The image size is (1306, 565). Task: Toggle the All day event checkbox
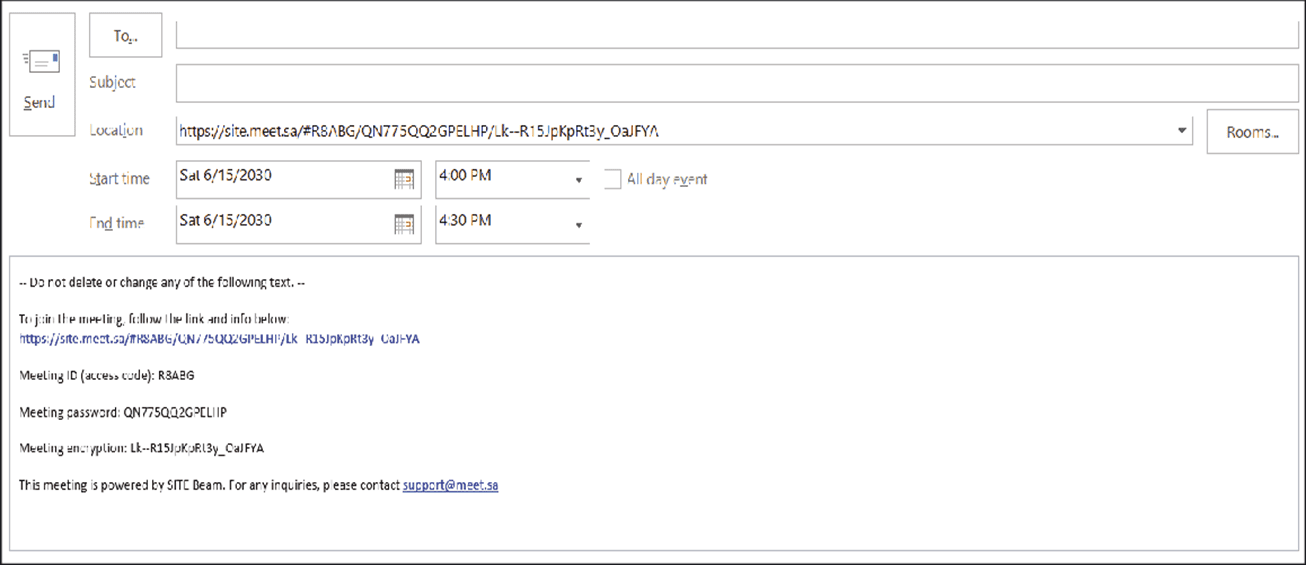click(612, 180)
